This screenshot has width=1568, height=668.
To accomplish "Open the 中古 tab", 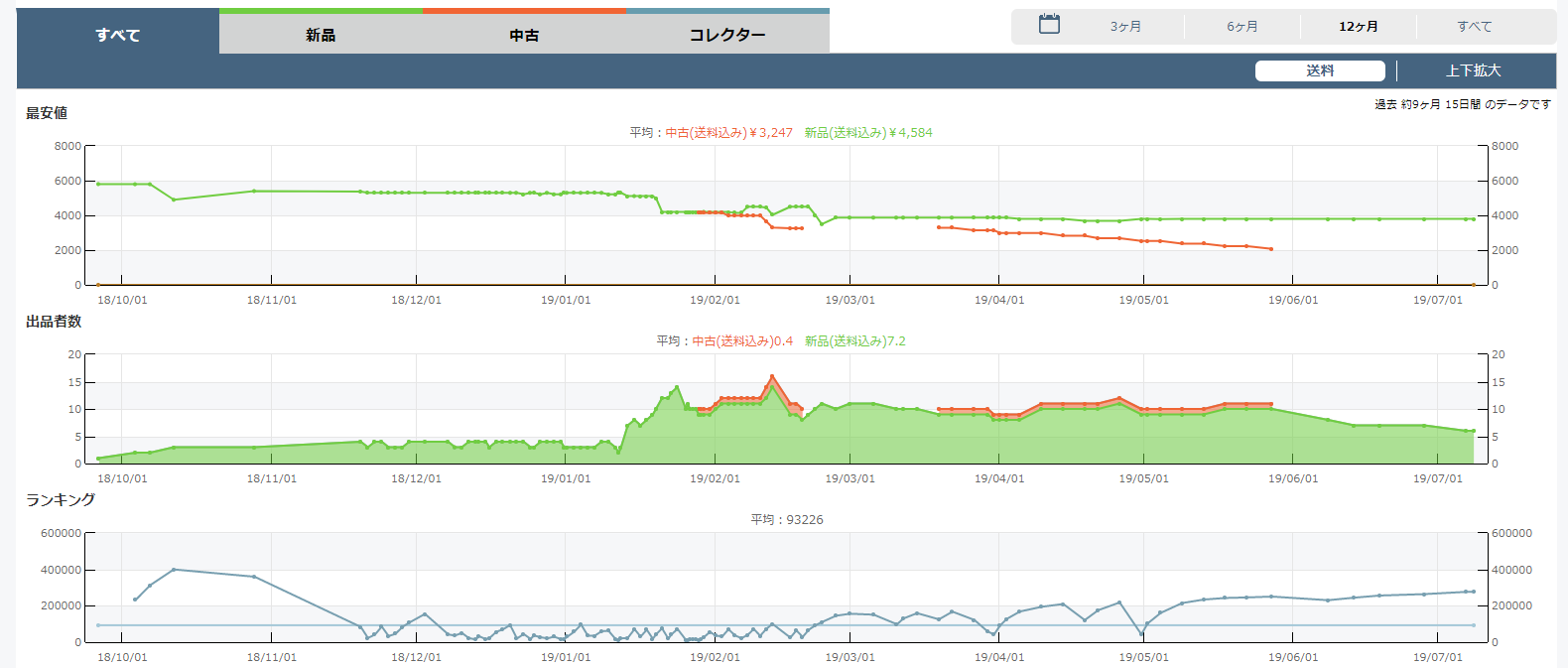I will (524, 35).
